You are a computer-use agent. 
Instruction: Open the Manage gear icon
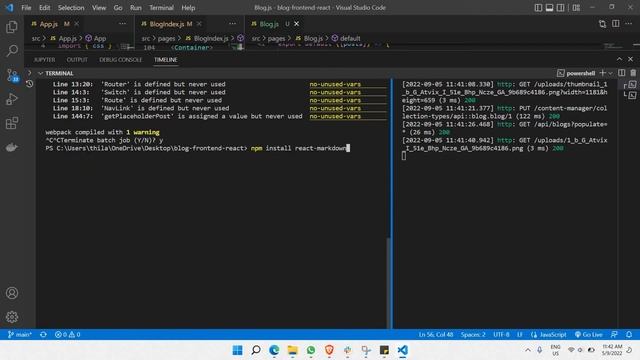(x=12, y=317)
